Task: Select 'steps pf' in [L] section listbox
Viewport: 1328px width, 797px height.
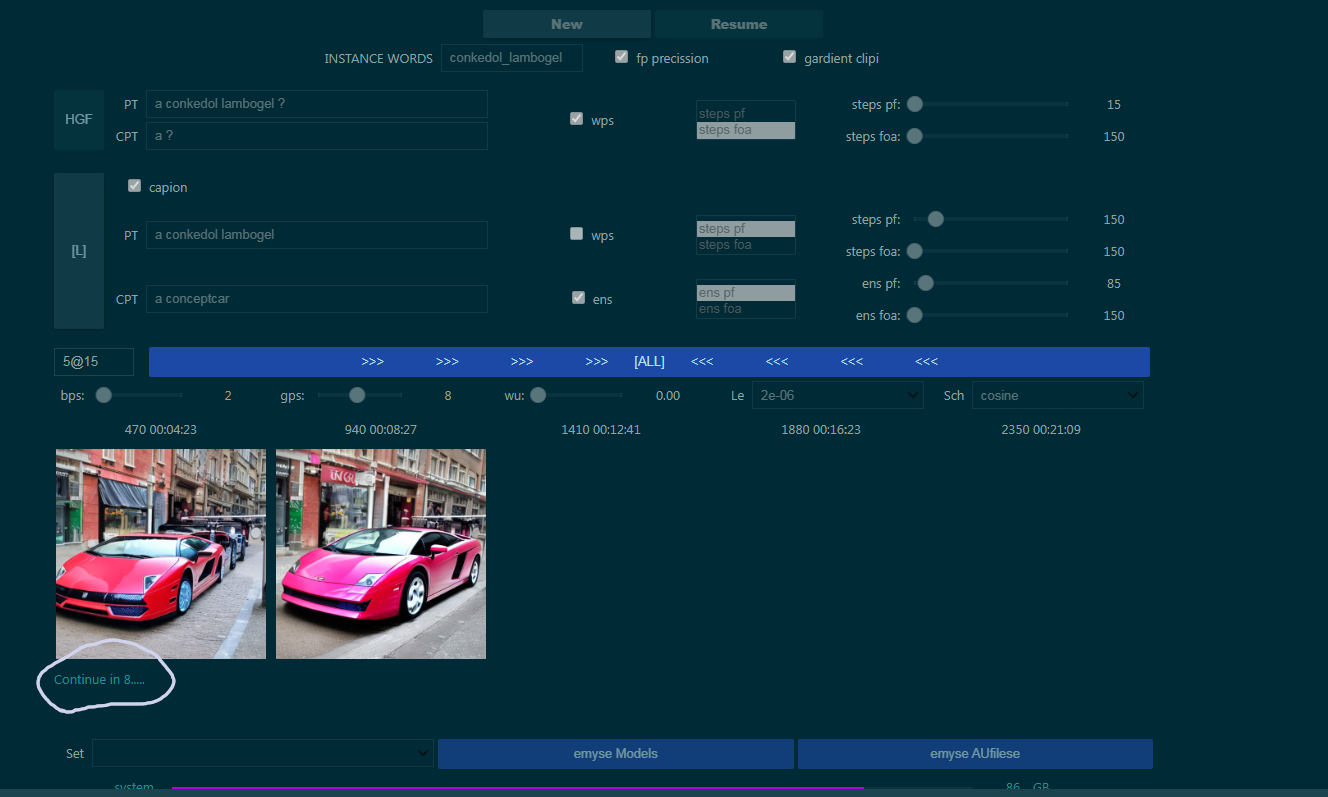Action: pyautogui.click(x=746, y=229)
